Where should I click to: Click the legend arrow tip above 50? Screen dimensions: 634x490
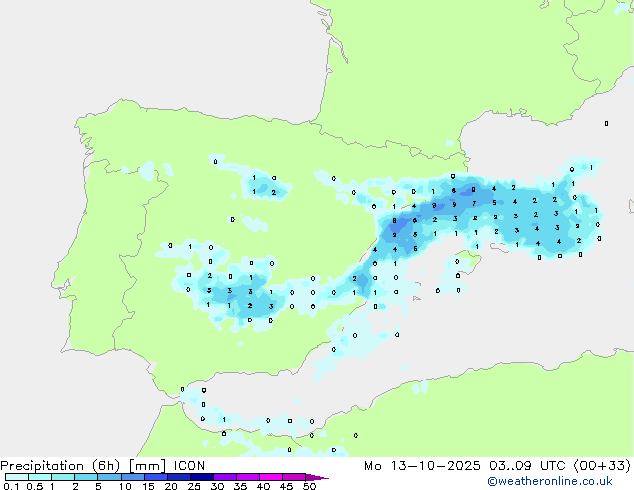pos(317,477)
